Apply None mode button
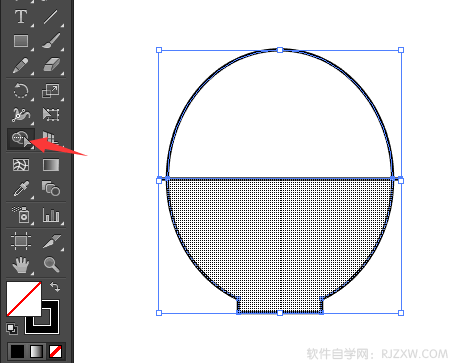 click(55, 351)
